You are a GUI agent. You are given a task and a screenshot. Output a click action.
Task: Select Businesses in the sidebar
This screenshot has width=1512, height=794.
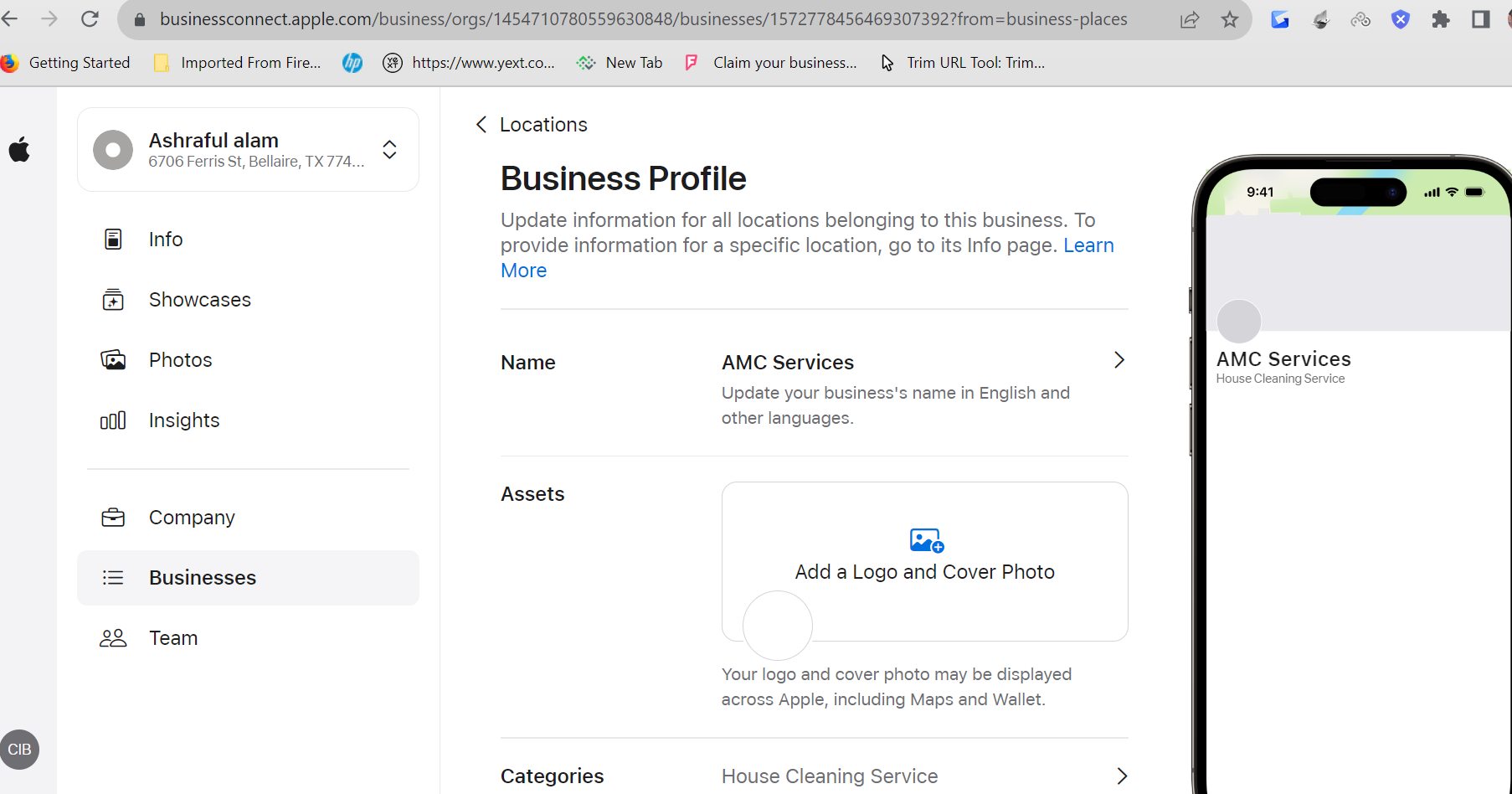(248, 578)
